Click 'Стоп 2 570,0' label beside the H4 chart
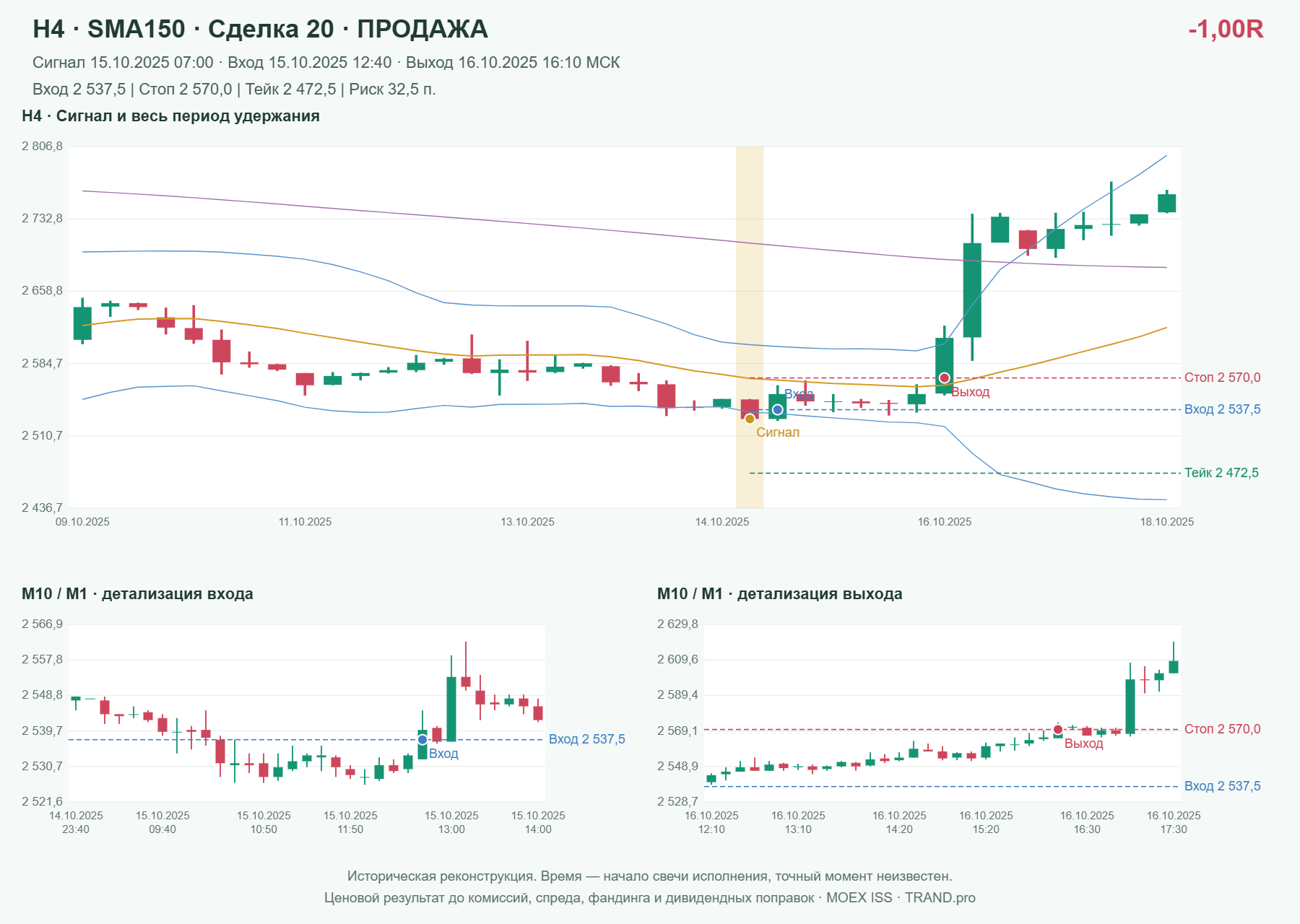Viewport: 1300px width, 924px height. pyautogui.click(x=1223, y=378)
